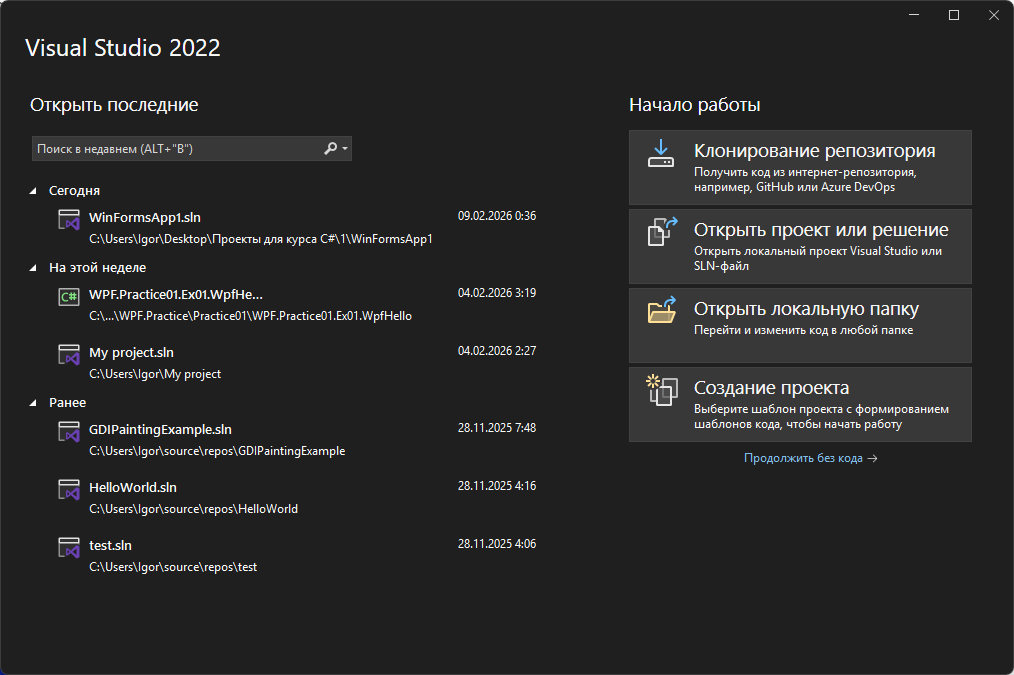Screen dimensions: 1014x675
Task: Click the C# project icon of WPF.Practice01.Ex01
Action: pos(69,297)
